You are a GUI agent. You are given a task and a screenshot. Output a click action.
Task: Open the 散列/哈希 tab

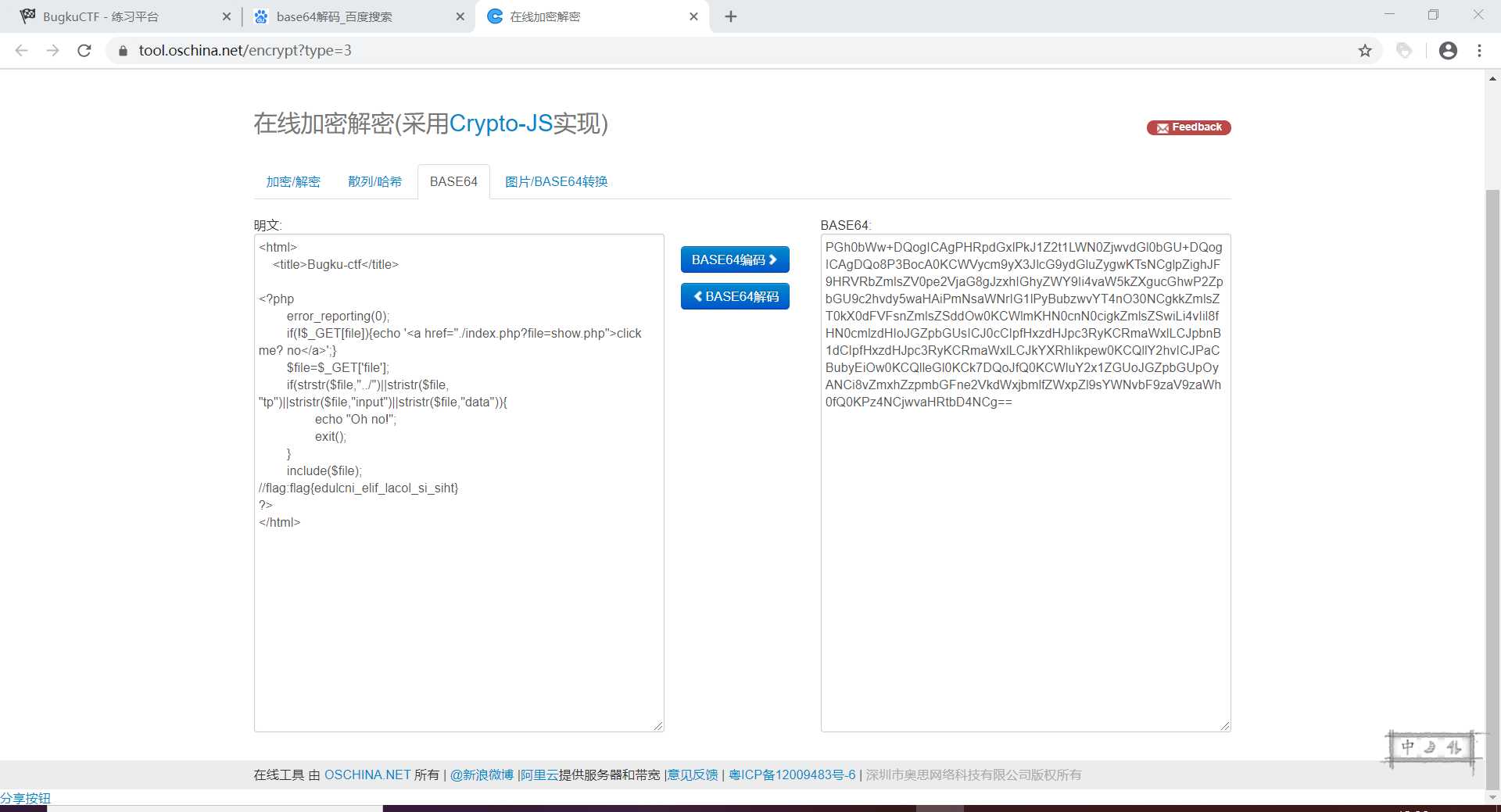(374, 181)
